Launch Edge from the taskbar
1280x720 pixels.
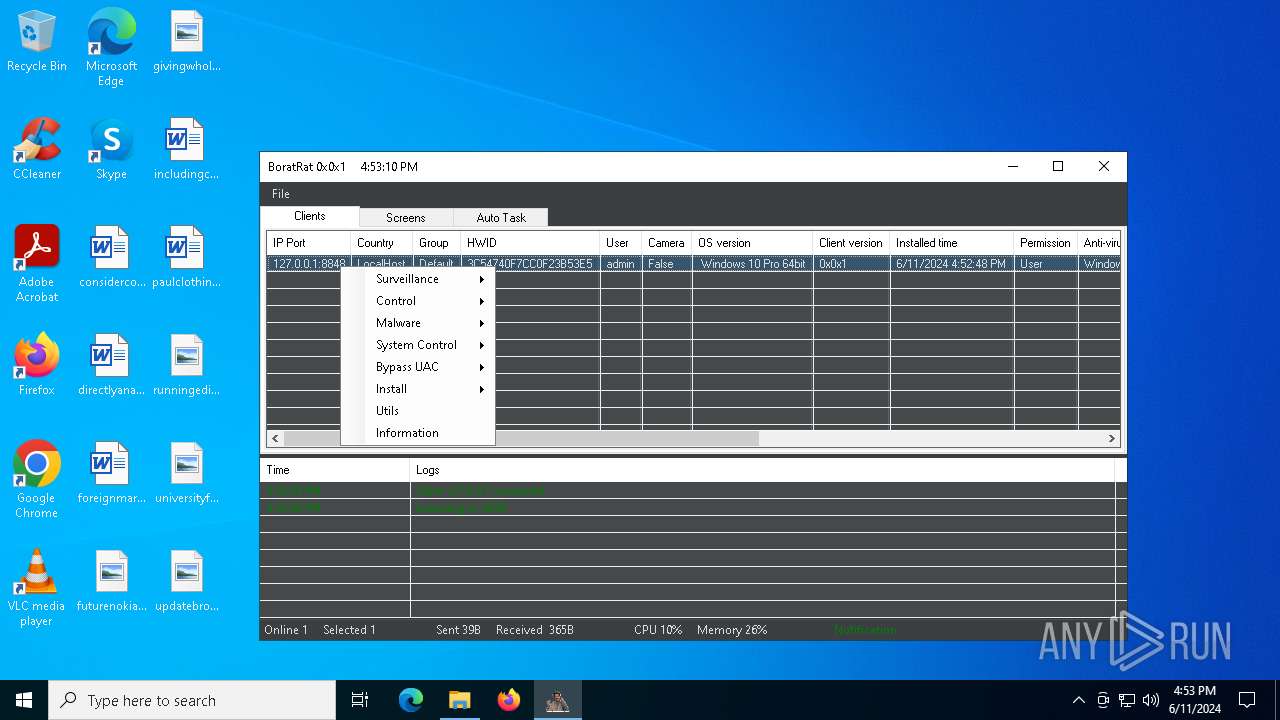411,700
